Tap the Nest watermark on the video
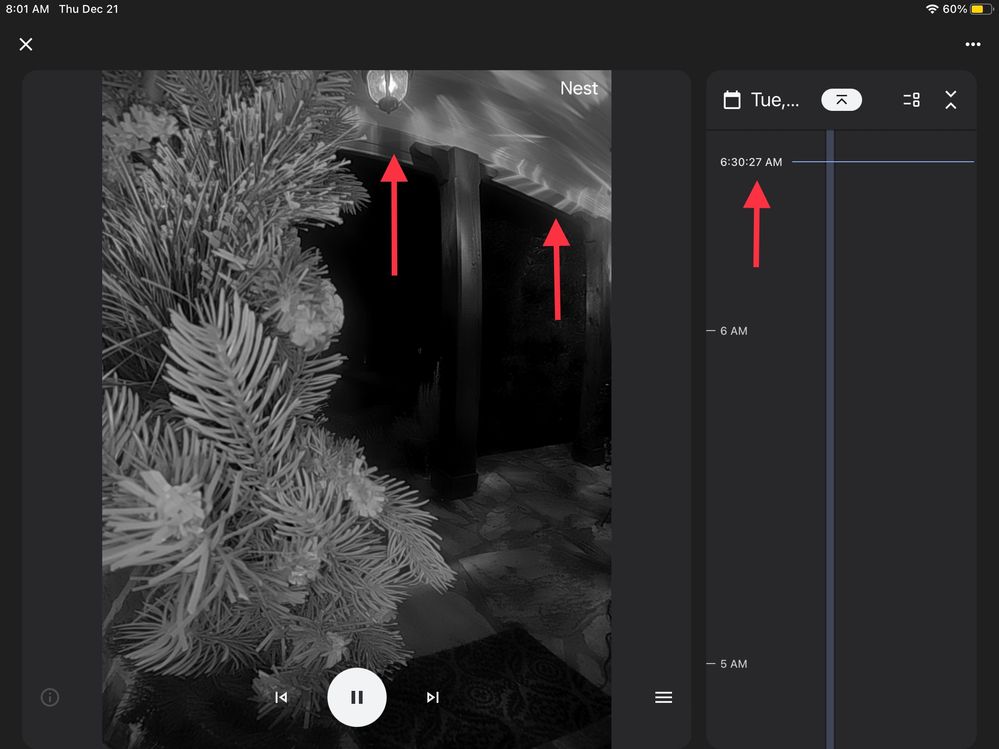 pos(578,88)
